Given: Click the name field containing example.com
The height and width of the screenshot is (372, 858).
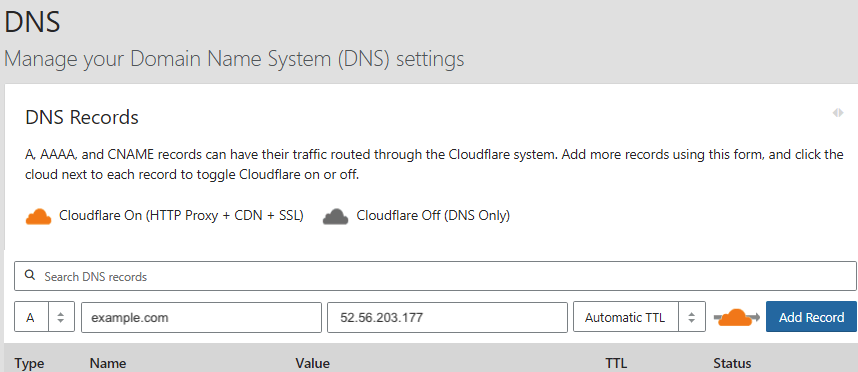Looking at the screenshot, I should [201, 317].
